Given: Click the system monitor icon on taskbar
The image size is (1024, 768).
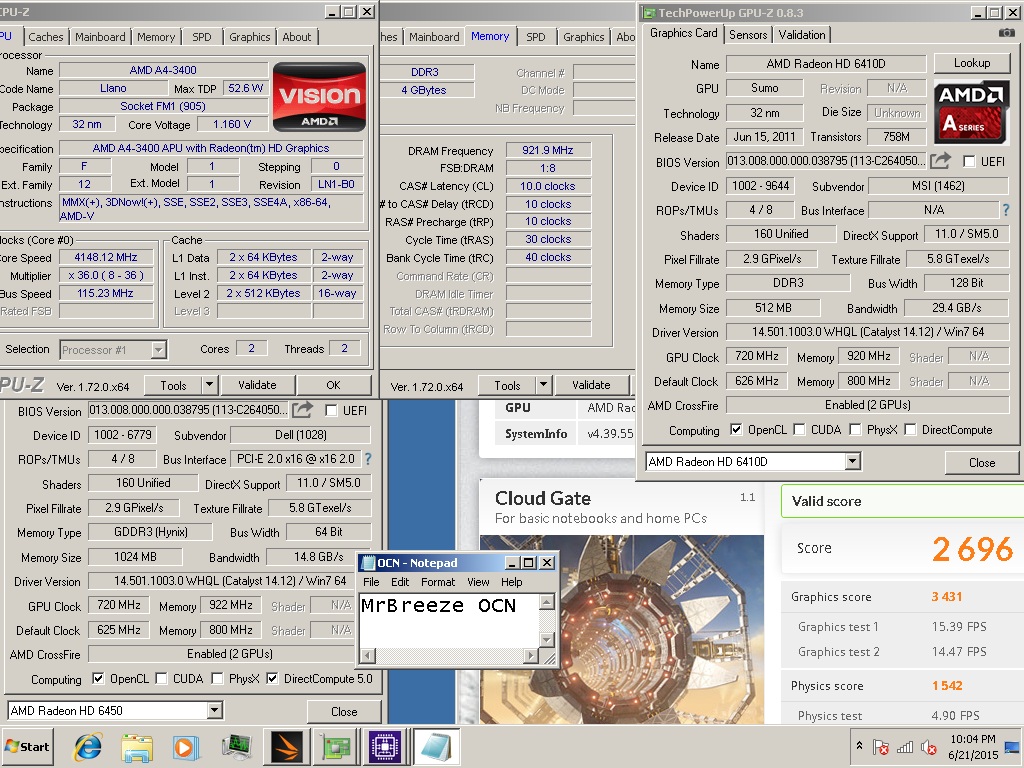Looking at the screenshot, I should point(236,747).
